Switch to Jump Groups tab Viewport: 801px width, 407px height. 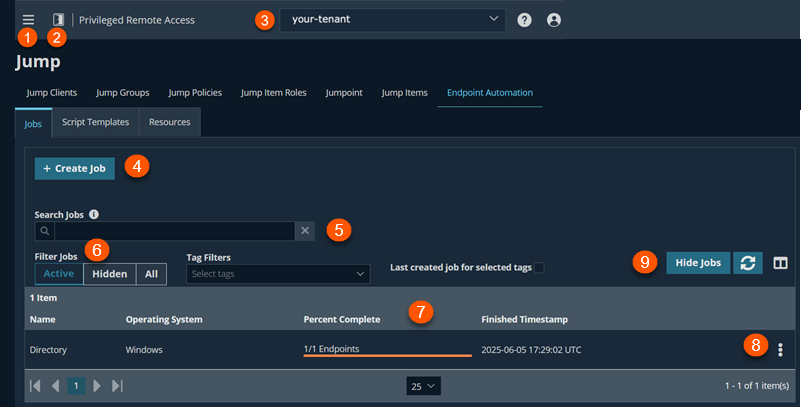coord(123,92)
